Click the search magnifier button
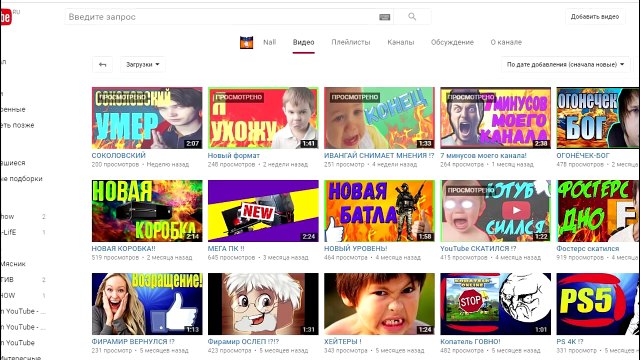 coord(412,17)
